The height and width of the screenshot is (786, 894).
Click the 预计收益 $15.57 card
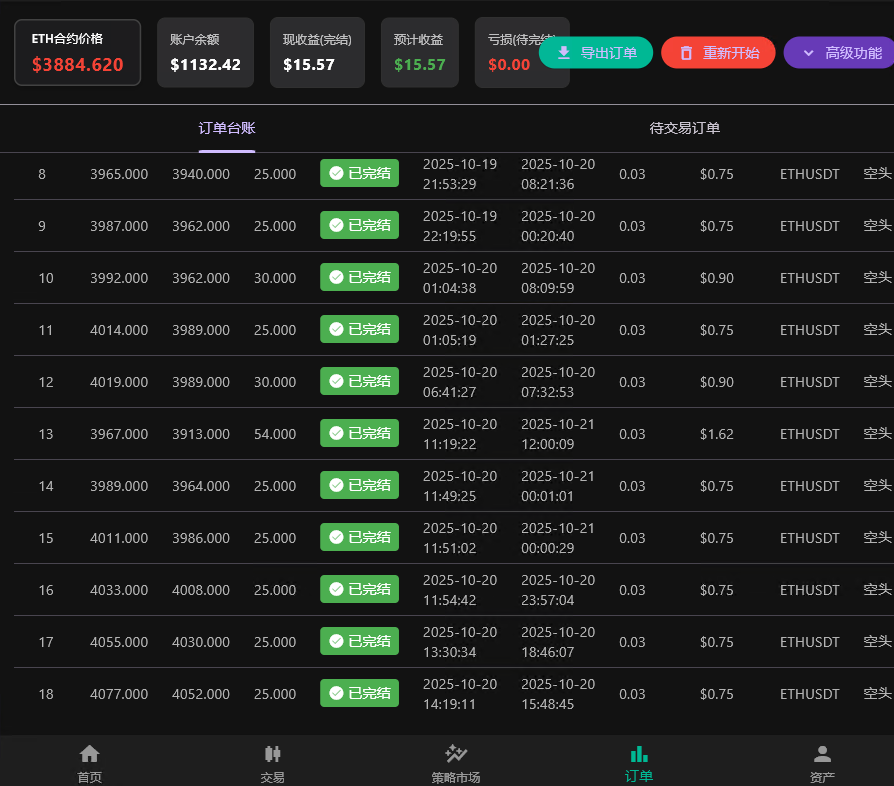coord(420,52)
